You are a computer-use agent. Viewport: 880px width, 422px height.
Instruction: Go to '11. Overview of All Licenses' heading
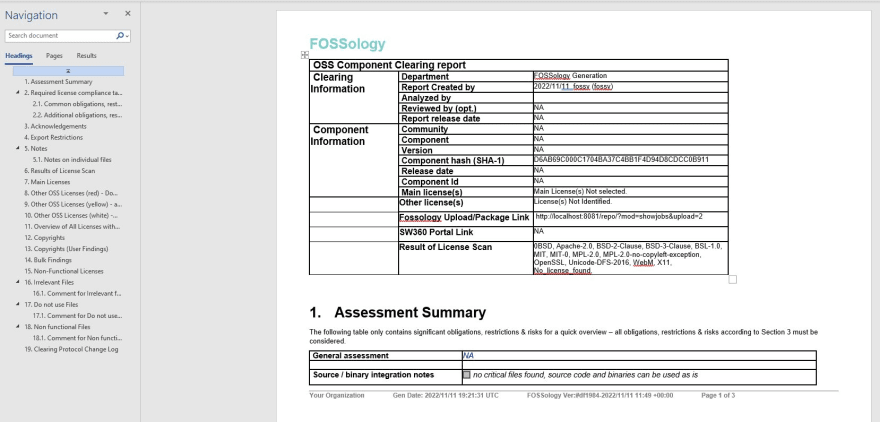point(72,226)
